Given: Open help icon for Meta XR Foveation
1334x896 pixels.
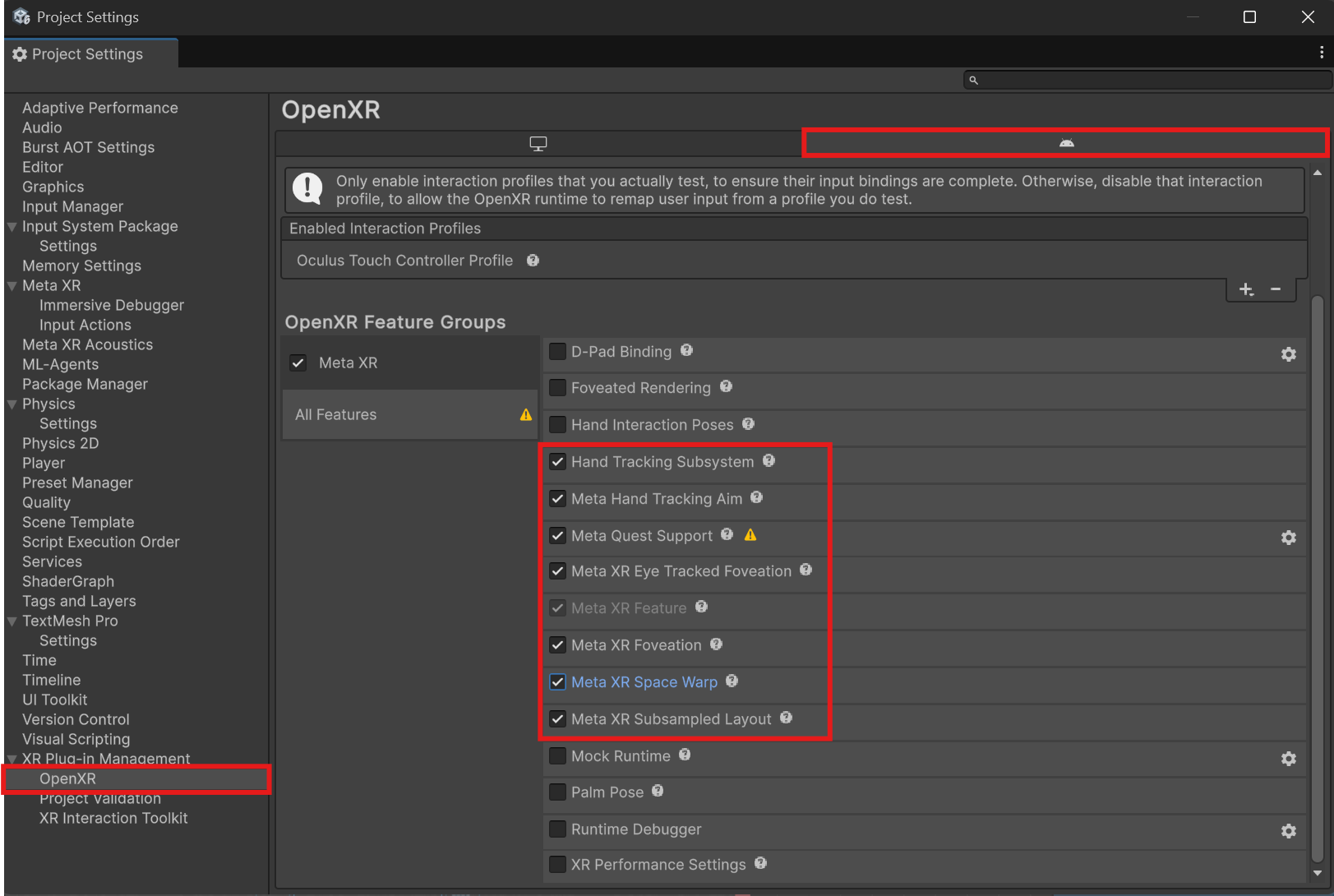Looking at the screenshot, I should pos(716,644).
